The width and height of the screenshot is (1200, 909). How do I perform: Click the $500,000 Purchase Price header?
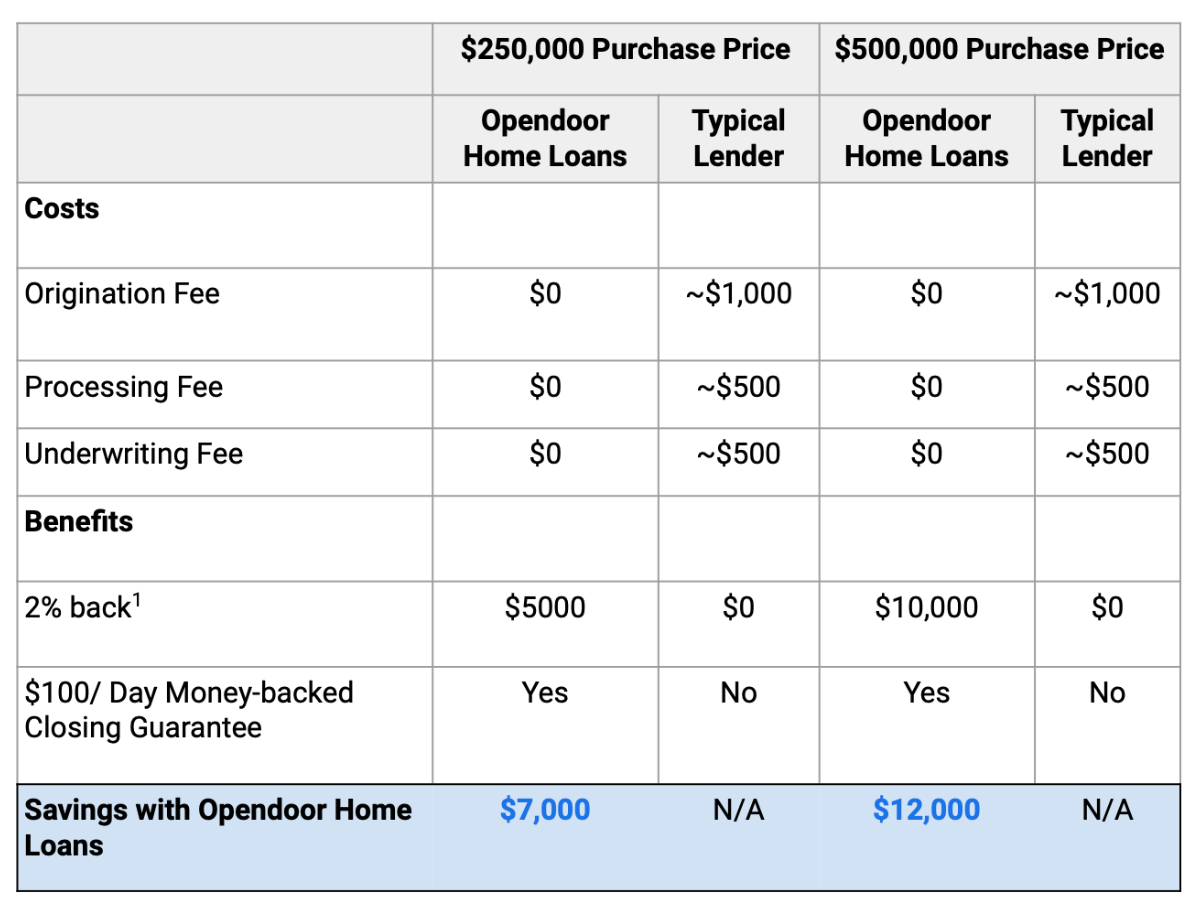999,50
